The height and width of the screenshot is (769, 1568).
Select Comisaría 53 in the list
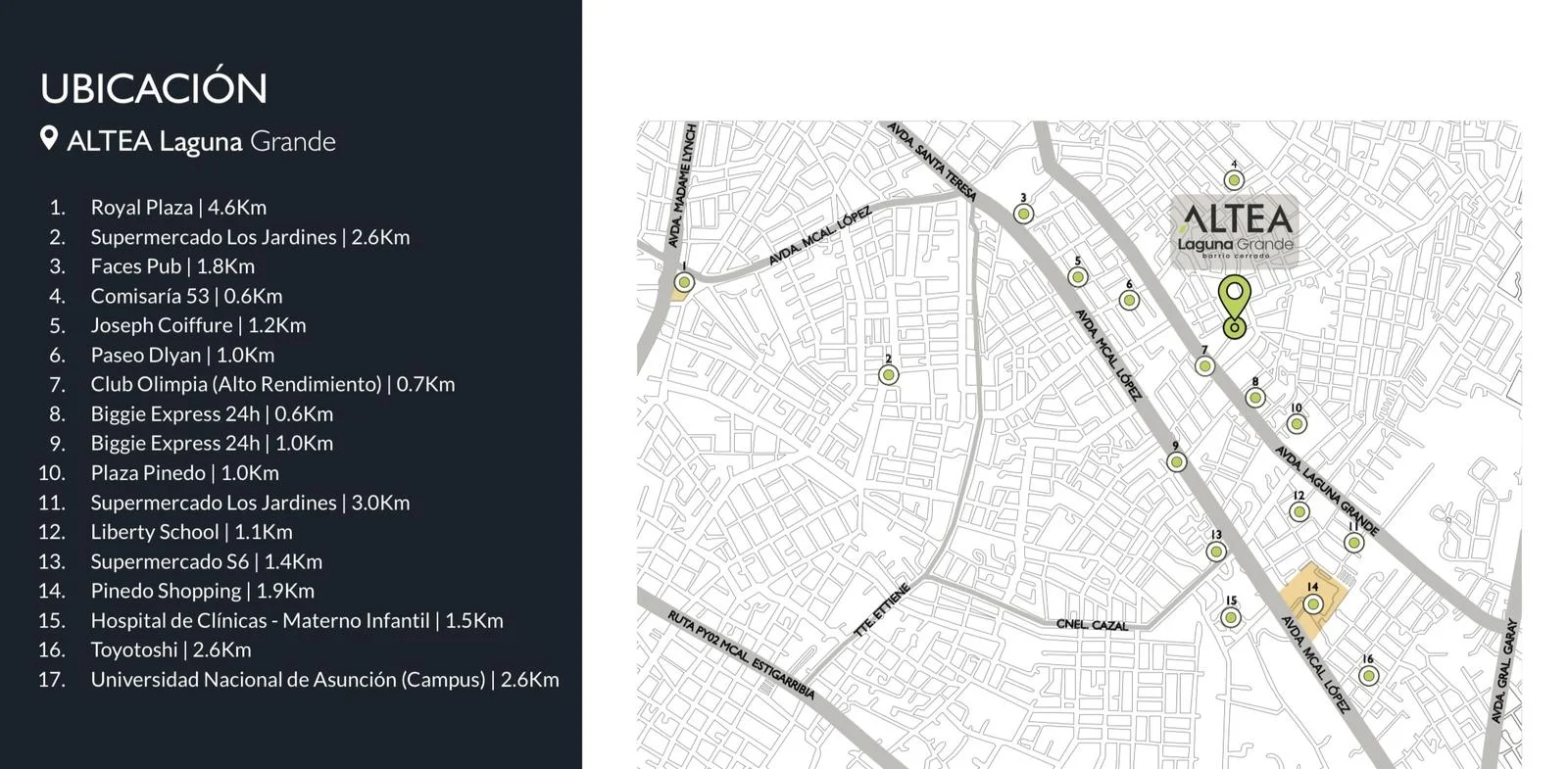point(186,296)
